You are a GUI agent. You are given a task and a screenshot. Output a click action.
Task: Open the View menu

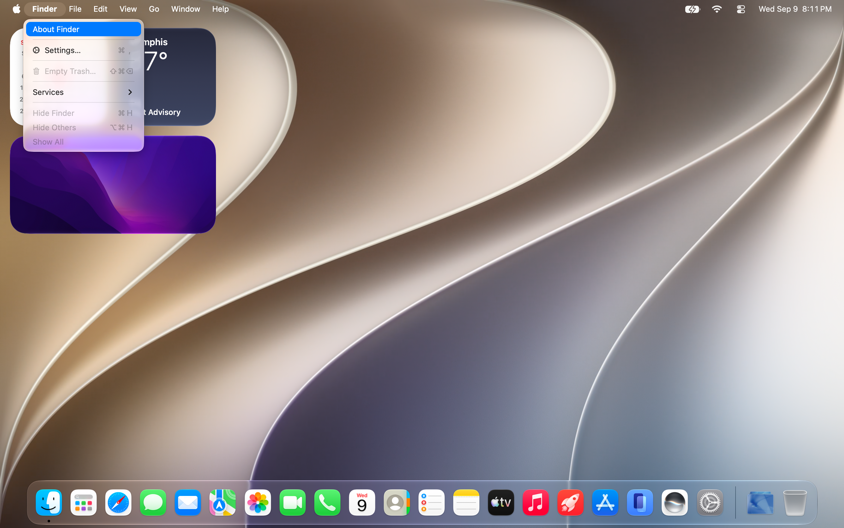pyautogui.click(x=128, y=9)
